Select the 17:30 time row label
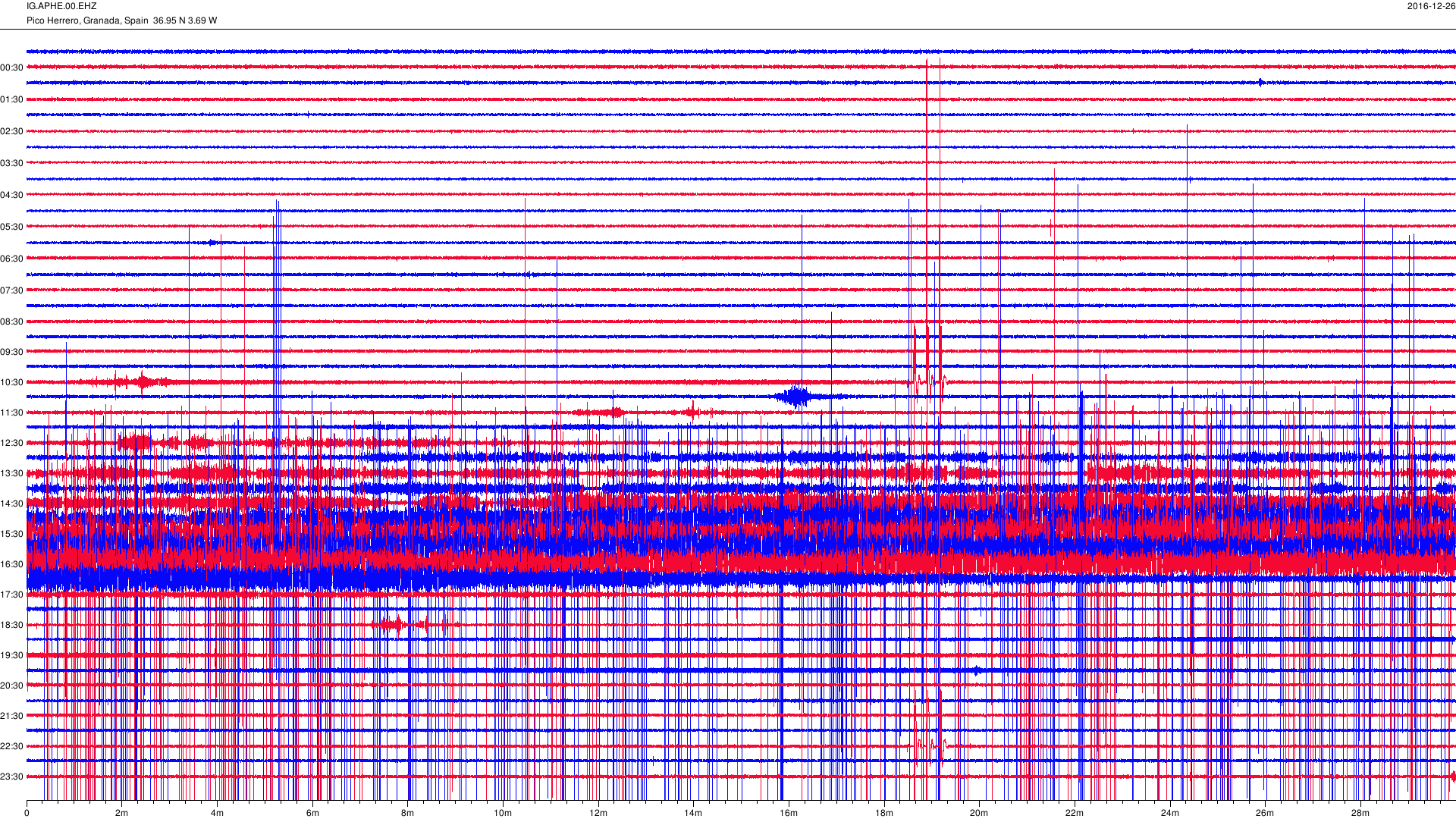This screenshot has height=819, width=1456. [x=12, y=595]
